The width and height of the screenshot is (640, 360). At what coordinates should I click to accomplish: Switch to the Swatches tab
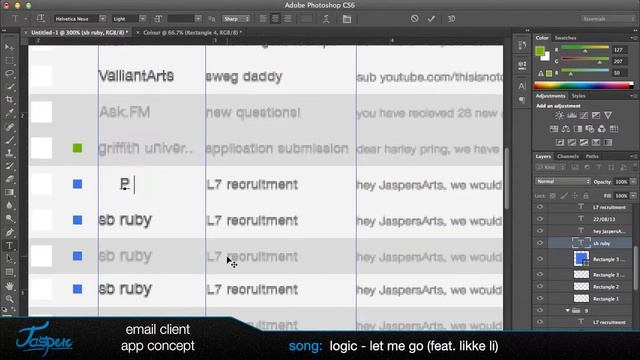point(565,38)
